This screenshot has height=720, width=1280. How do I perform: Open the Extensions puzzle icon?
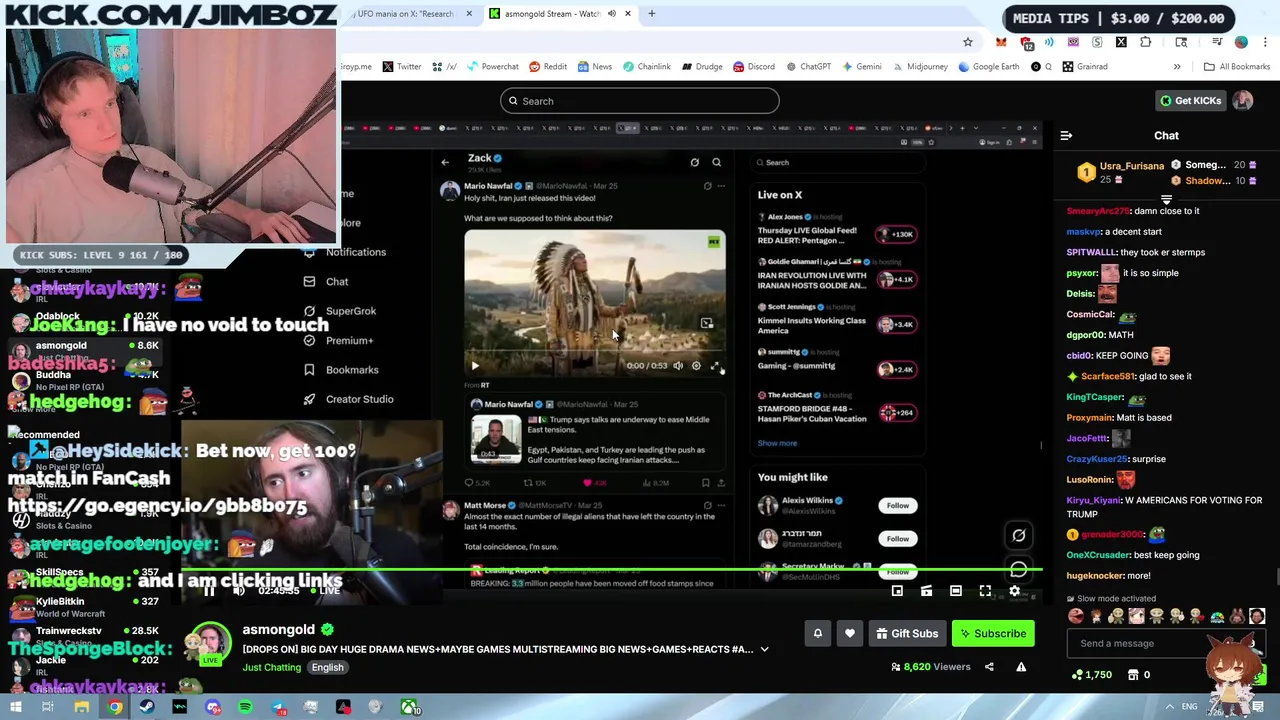(x=1146, y=42)
